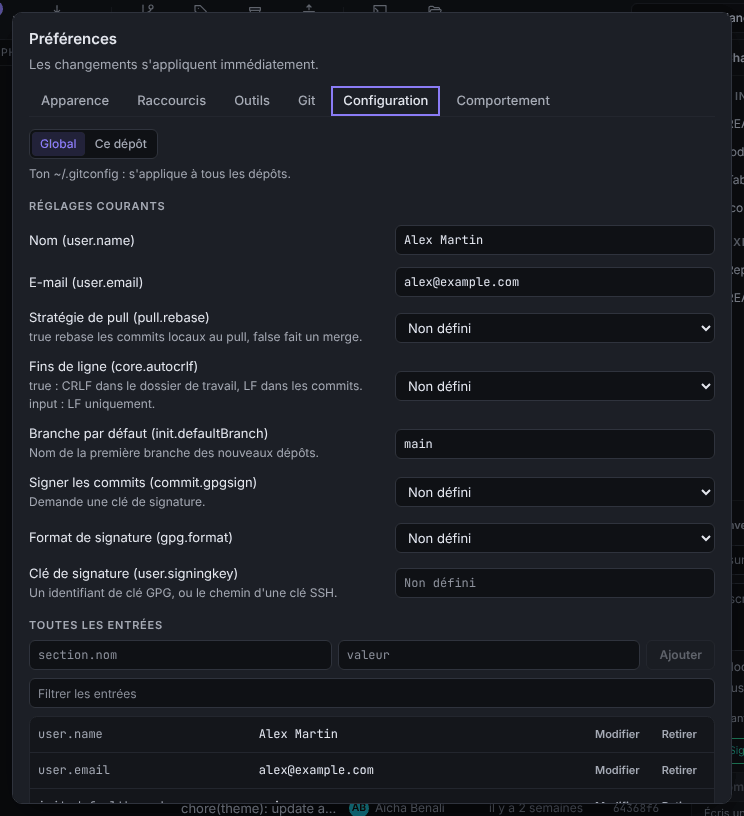The image size is (744, 816).
Task: Switch to the Raccourcis tab
Action: [171, 100]
